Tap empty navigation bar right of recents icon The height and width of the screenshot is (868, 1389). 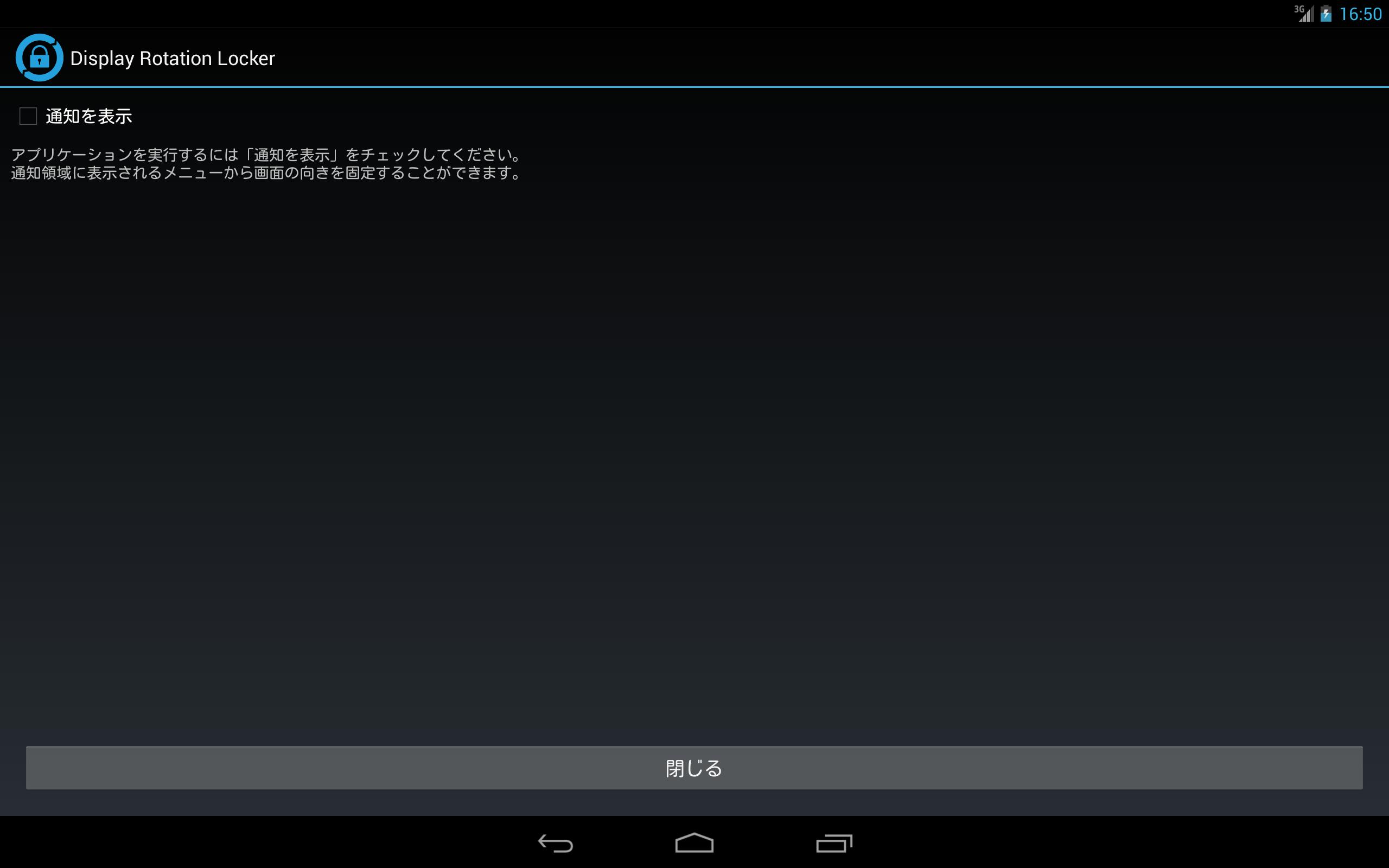tap(1119, 843)
